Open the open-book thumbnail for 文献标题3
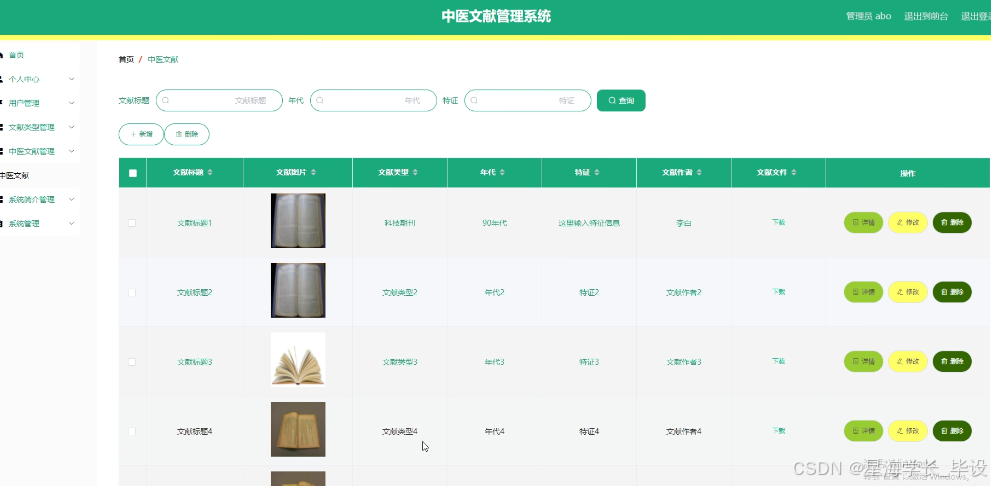The height and width of the screenshot is (486, 991). (298, 360)
